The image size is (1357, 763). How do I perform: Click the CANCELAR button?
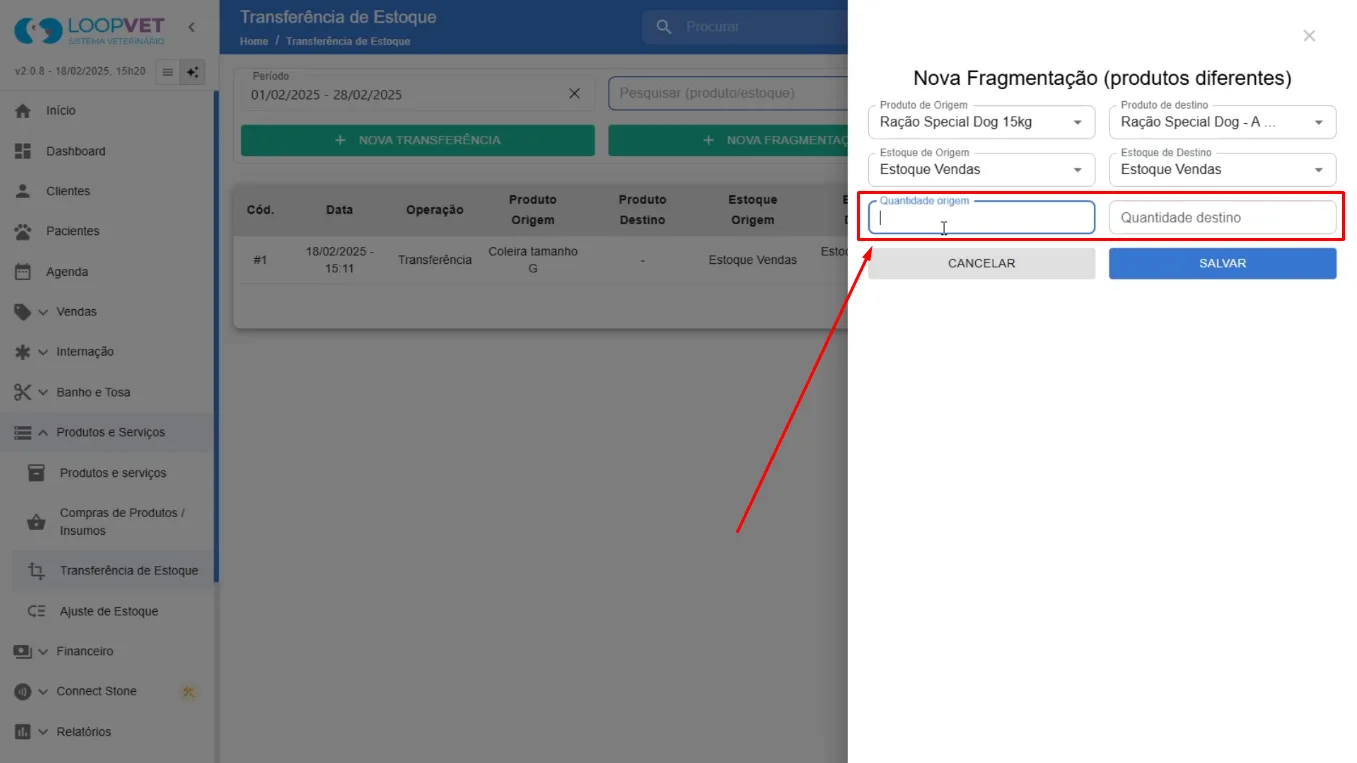982,263
